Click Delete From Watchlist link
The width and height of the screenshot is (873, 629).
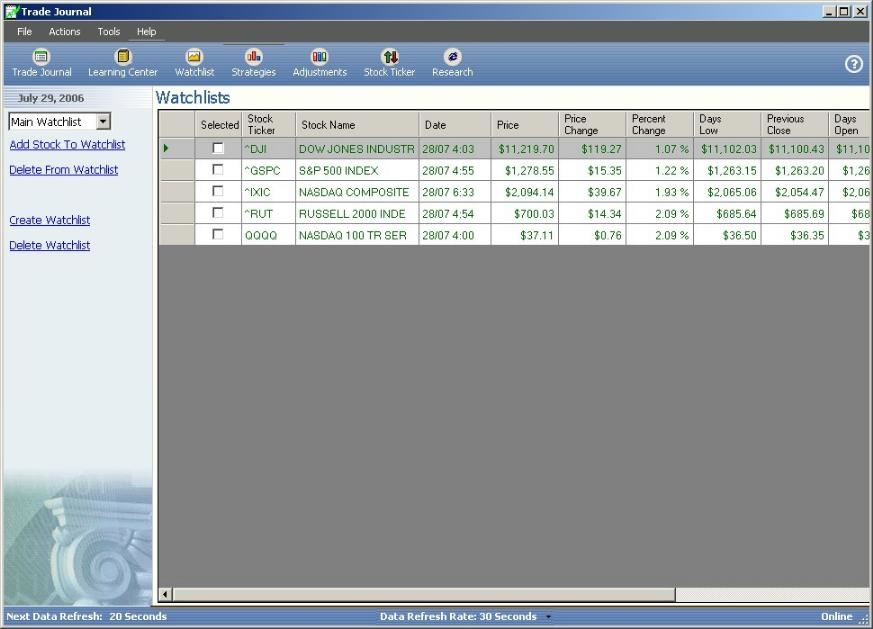[63, 170]
